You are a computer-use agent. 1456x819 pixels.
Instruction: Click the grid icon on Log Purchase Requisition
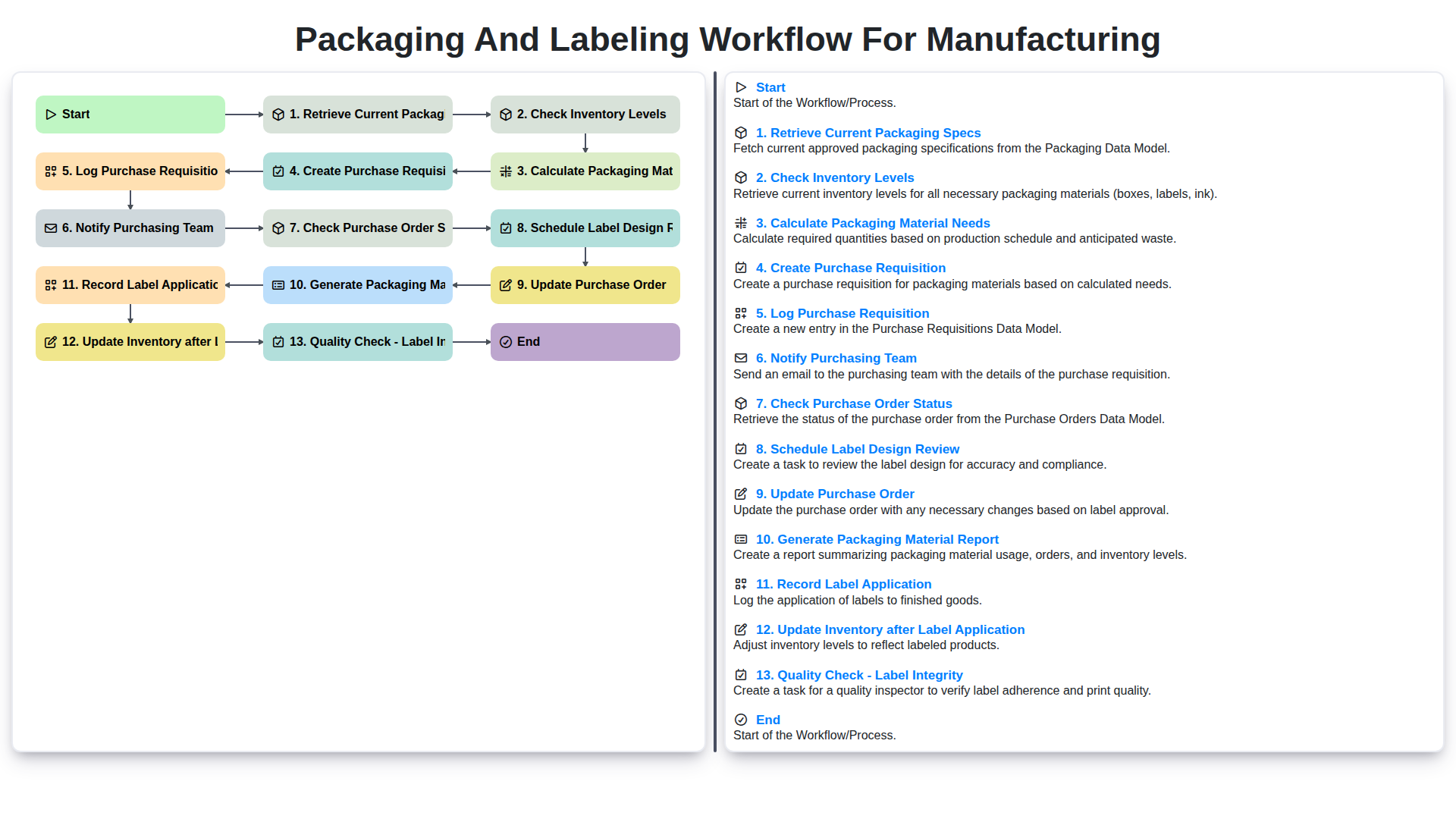[x=52, y=171]
